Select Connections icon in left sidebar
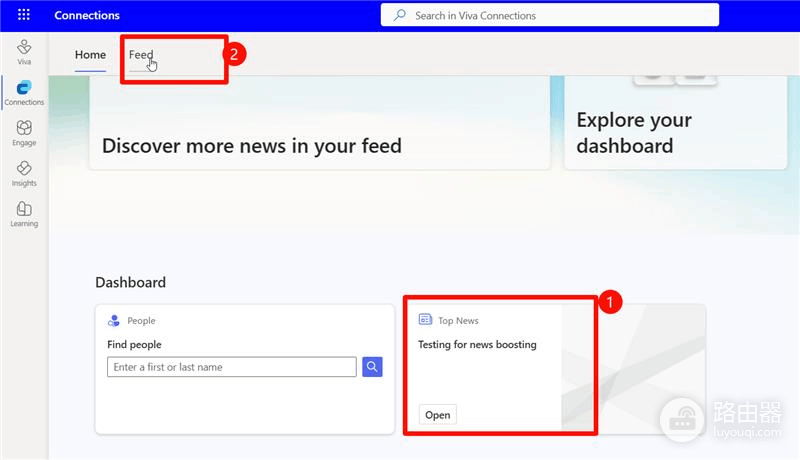Viewport: 800px width, 460px height. click(24, 93)
